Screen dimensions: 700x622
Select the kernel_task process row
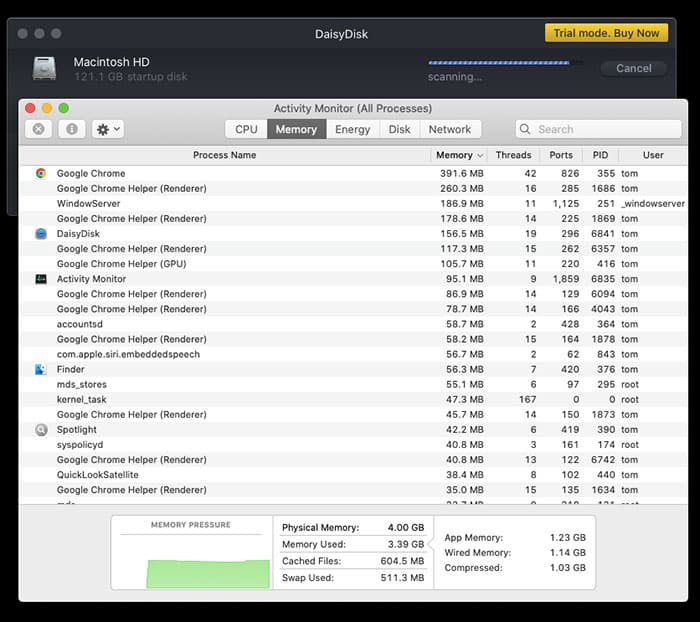(x=354, y=400)
